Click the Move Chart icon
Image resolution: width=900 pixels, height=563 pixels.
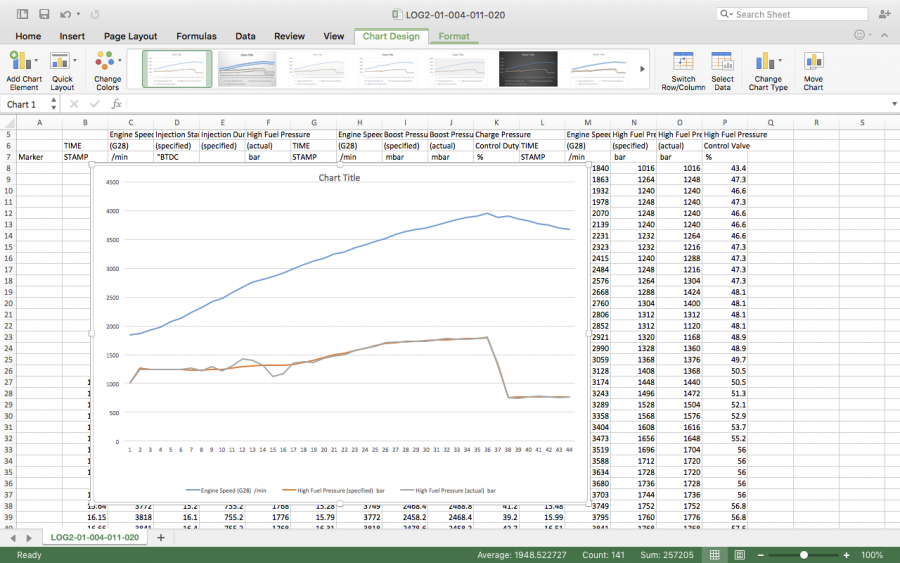[813, 61]
